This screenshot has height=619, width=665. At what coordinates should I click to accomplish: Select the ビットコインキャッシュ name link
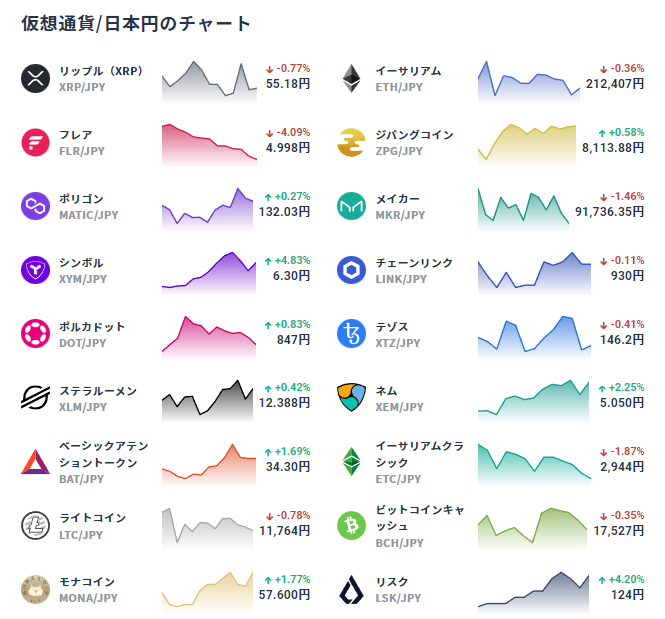[x=420, y=518]
